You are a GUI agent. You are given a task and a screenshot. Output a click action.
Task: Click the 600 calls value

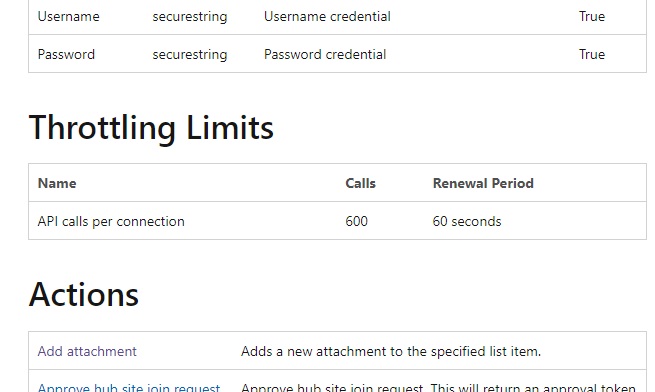pyautogui.click(x=356, y=221)
